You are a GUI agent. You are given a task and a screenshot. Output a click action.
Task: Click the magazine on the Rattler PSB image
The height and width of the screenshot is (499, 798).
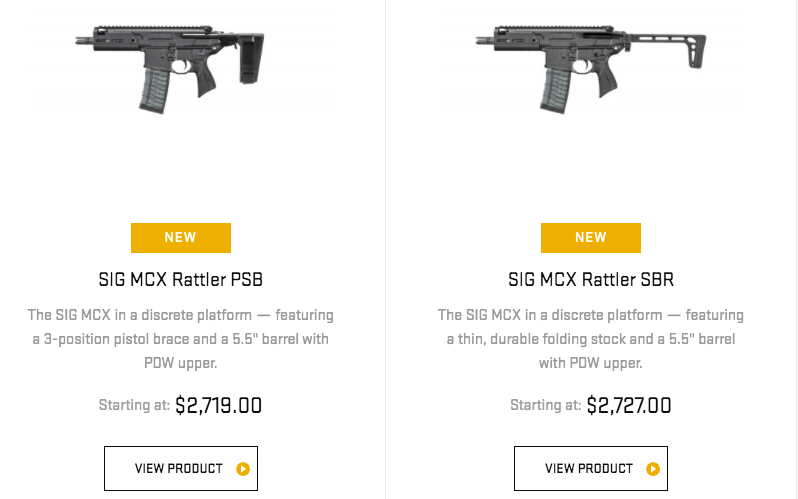pyautogui.click(x=156, y=88)
